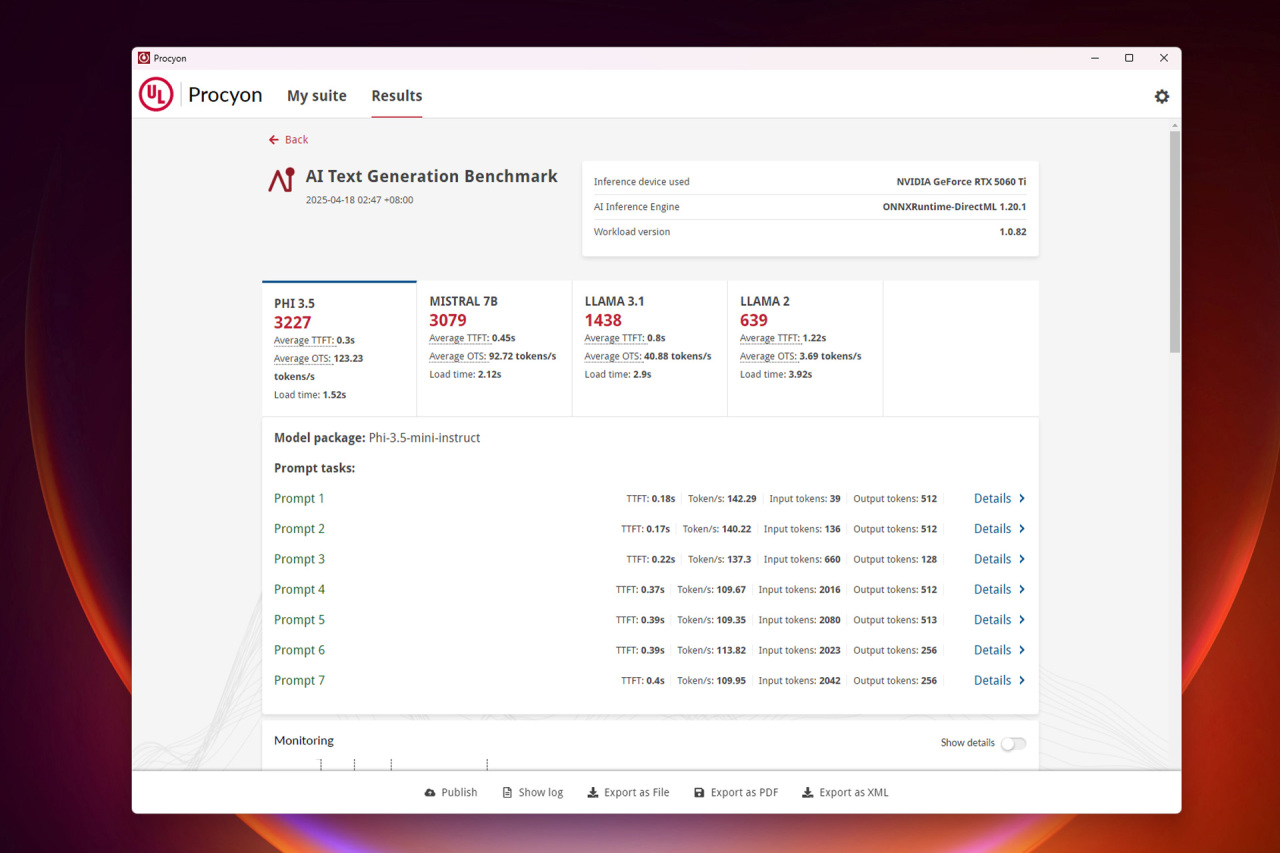Expand Prompt 7 details chevron
This screenshot has width=1280, height=853.
(x=1022, y=681)
